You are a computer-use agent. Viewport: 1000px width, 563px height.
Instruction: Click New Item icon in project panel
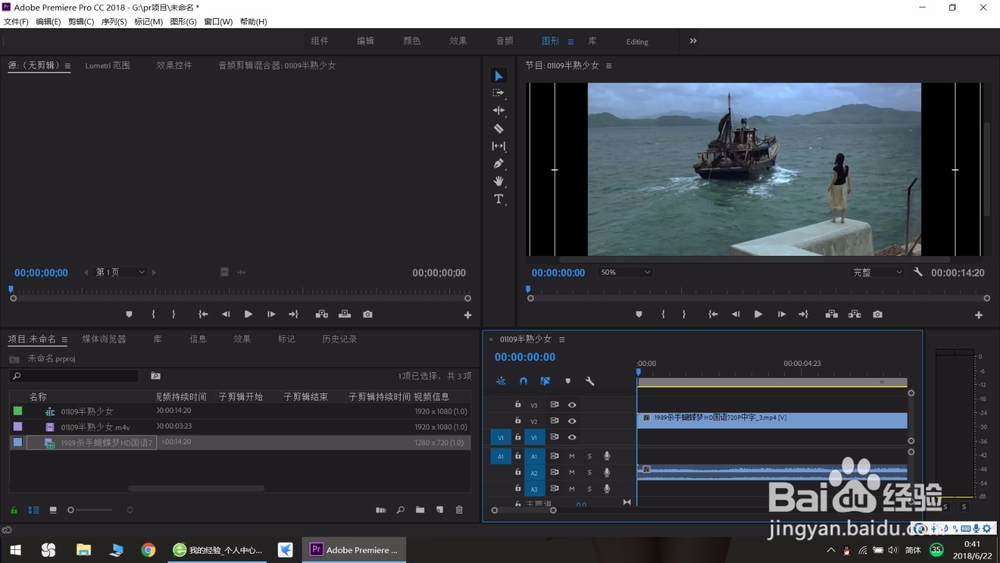pos(439,510)
